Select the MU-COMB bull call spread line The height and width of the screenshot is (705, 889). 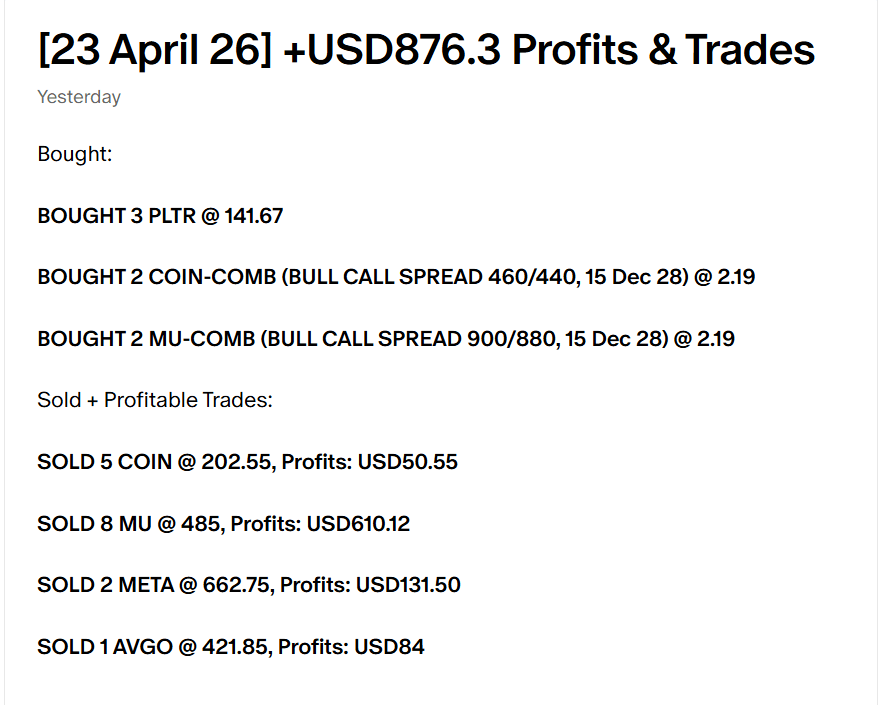pos(386,339)
